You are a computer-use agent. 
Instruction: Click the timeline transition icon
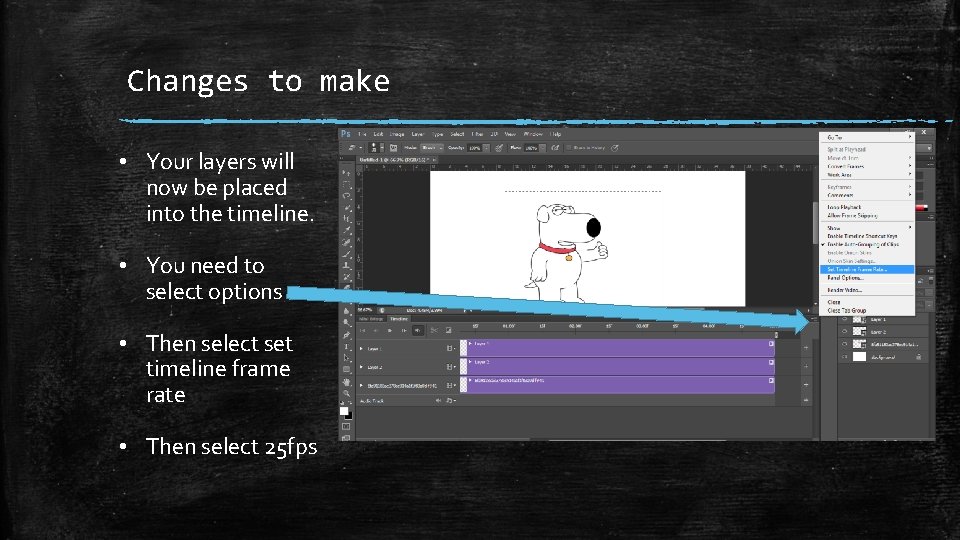pyautogui.click(x=448, y=331)
